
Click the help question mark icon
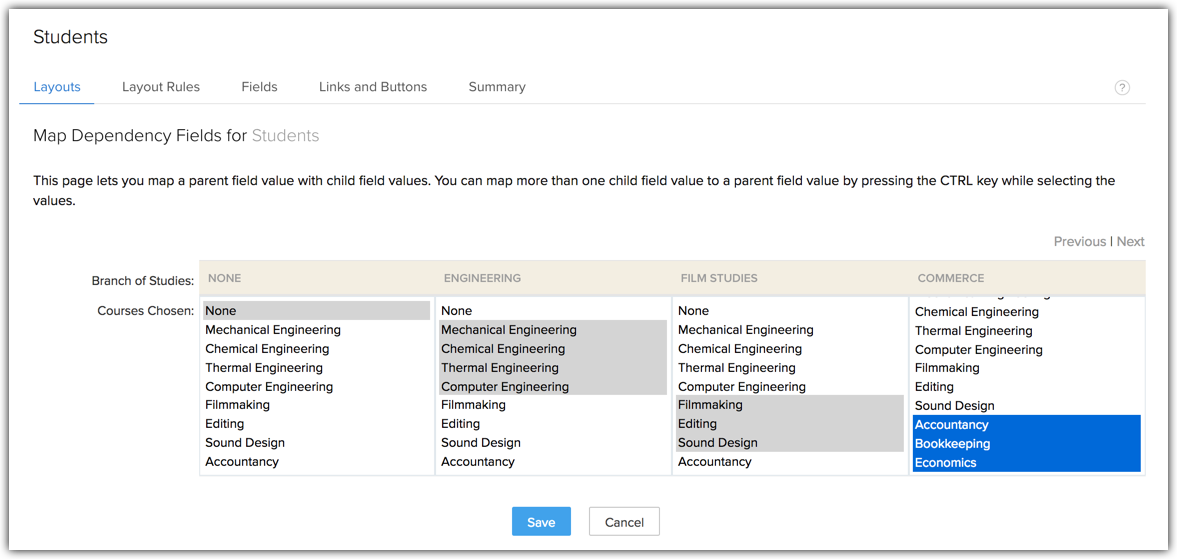tap(1122, 87)
